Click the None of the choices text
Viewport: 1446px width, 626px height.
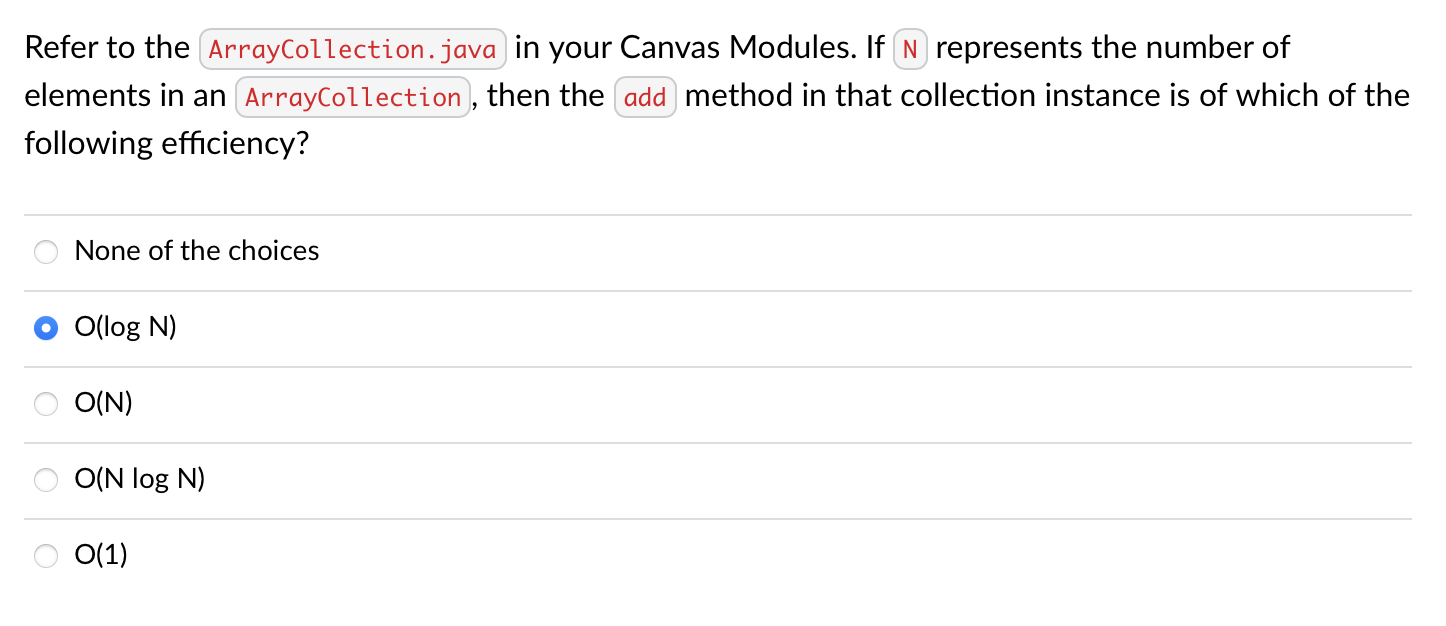(x=196, y=252)
